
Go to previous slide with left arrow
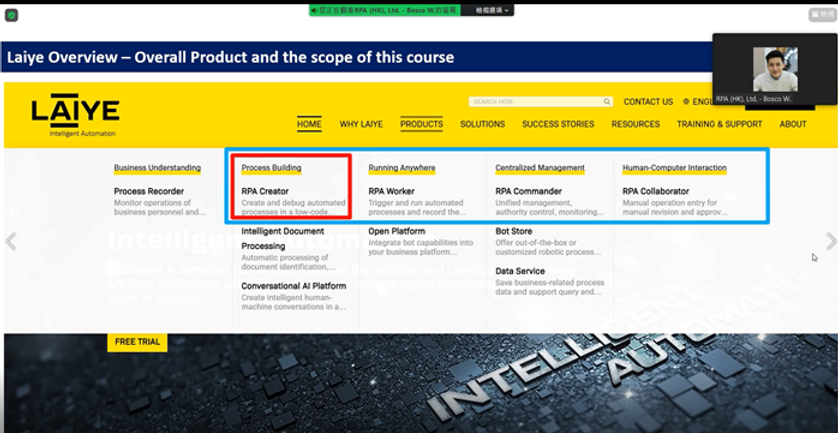coord(11,241)
